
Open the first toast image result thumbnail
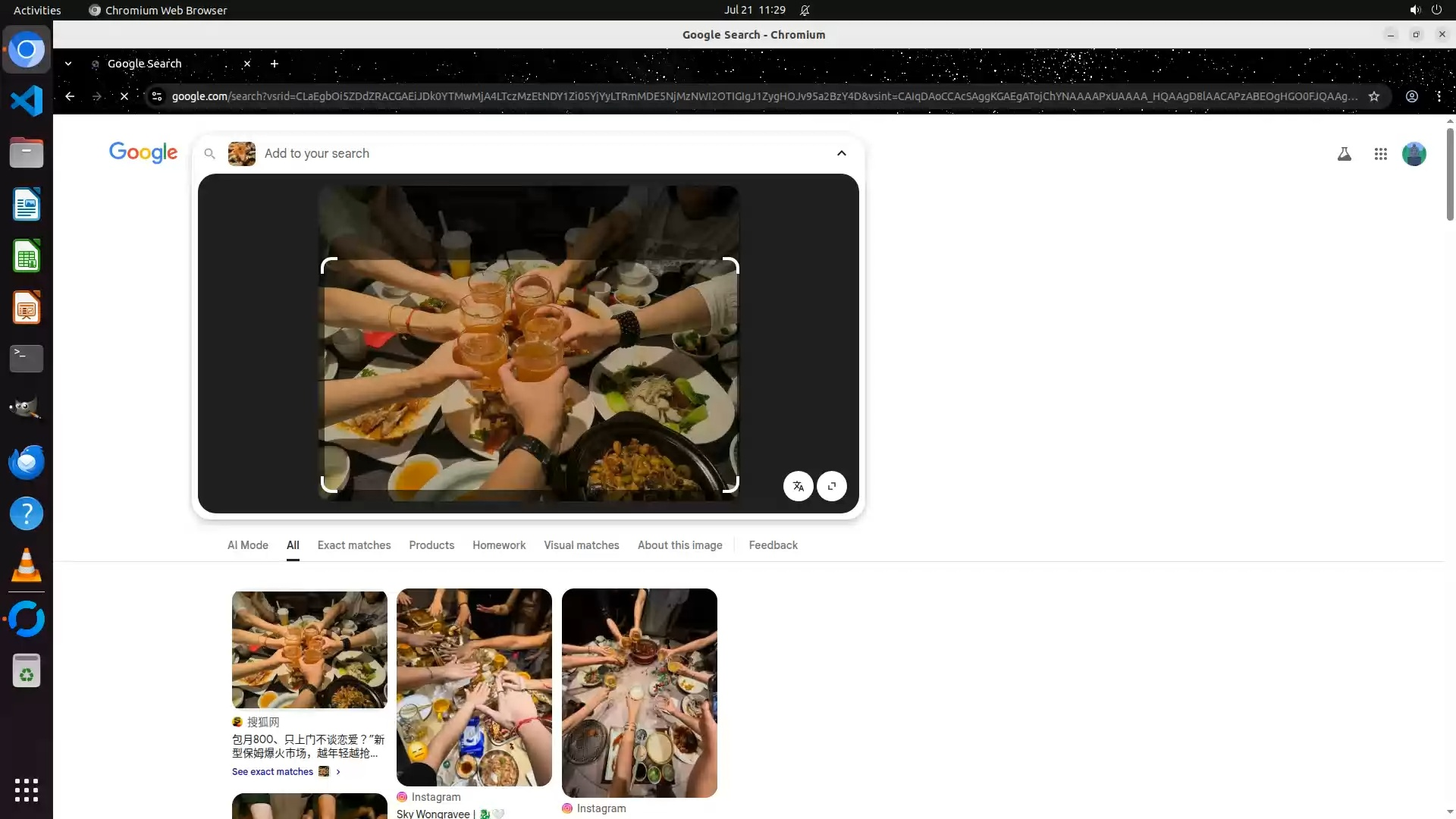[x=309, y=650]
